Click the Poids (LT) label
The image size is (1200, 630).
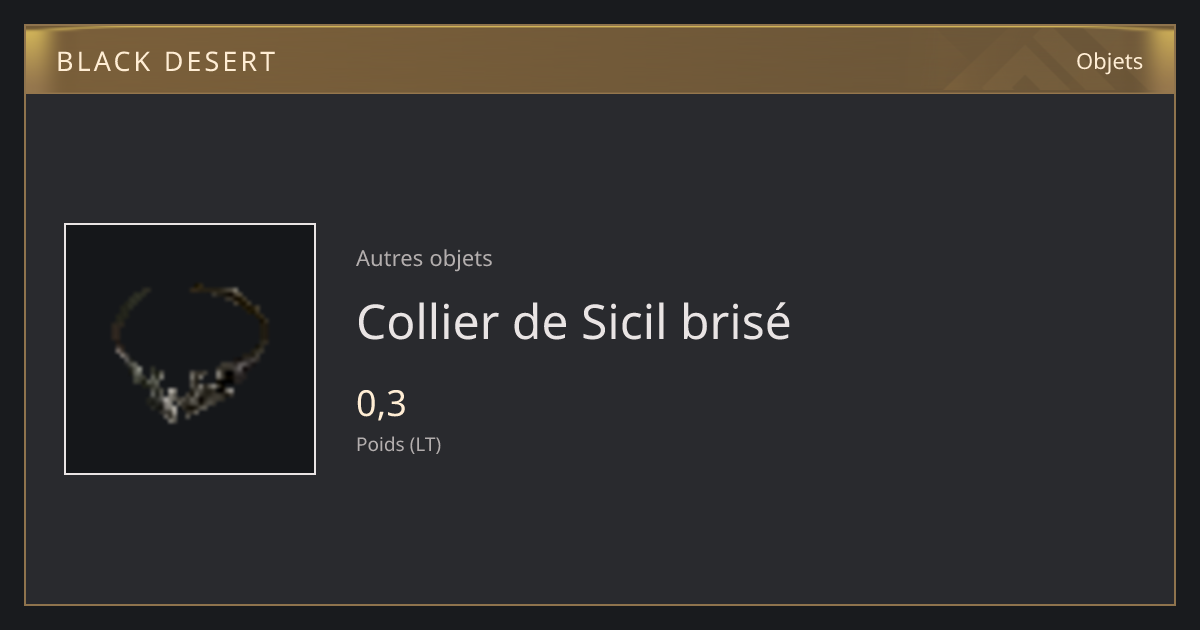pyautogui.click(x=398, y=444)
